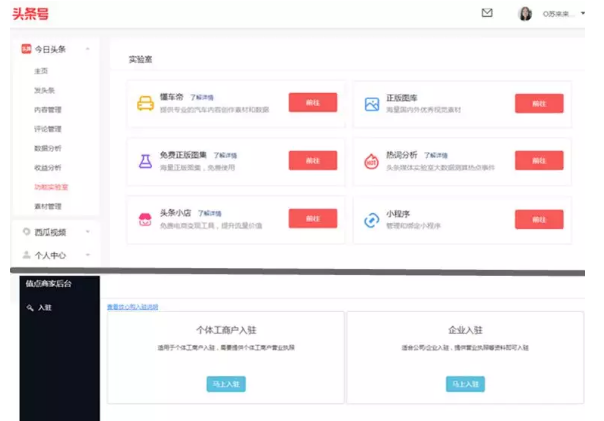Select 入驻 in the dark sidebar
The width and height of the screenshot is (604, 421).
(x=45, y=307)
